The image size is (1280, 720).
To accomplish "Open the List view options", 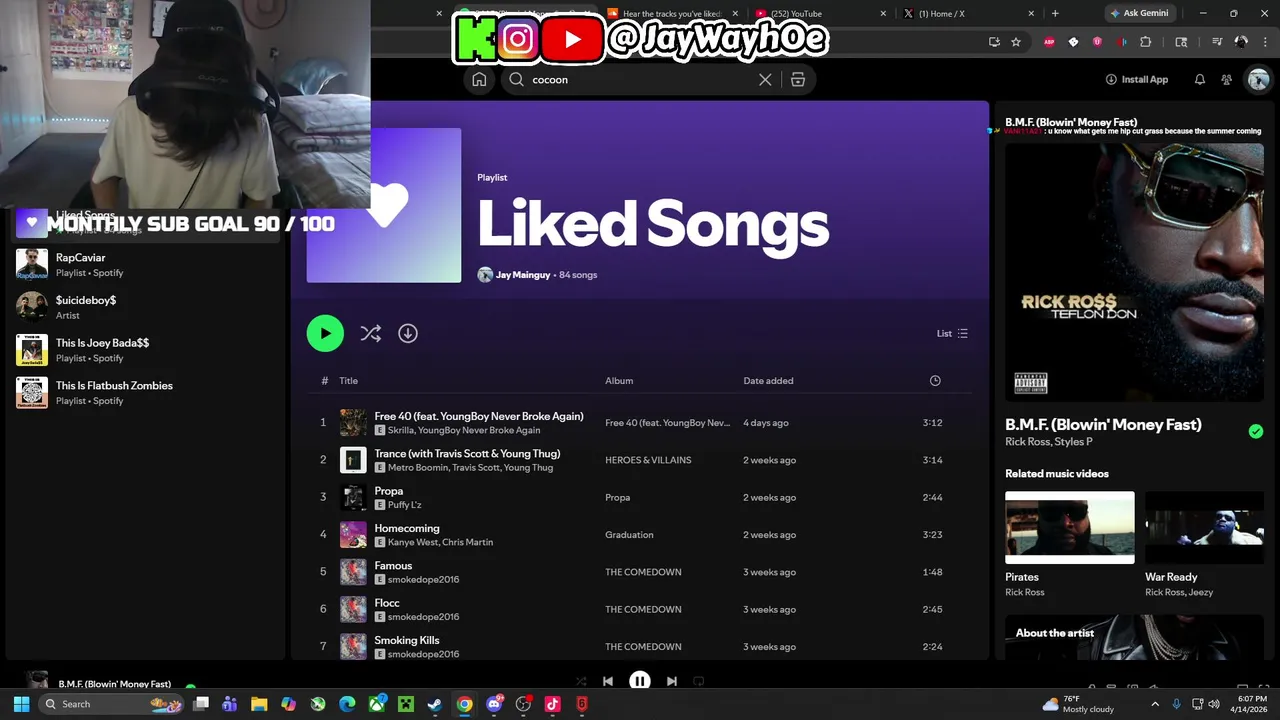I will pos(952,333).
